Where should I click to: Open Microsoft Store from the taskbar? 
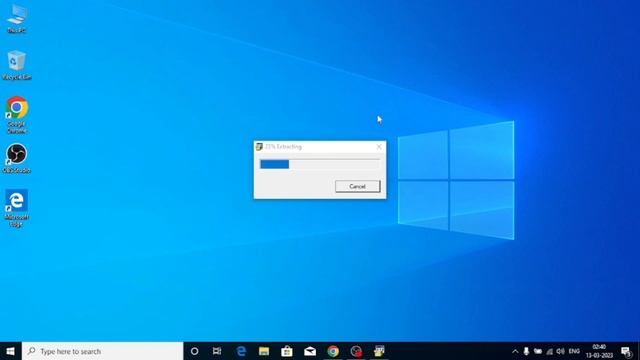[x=287, y=351]
